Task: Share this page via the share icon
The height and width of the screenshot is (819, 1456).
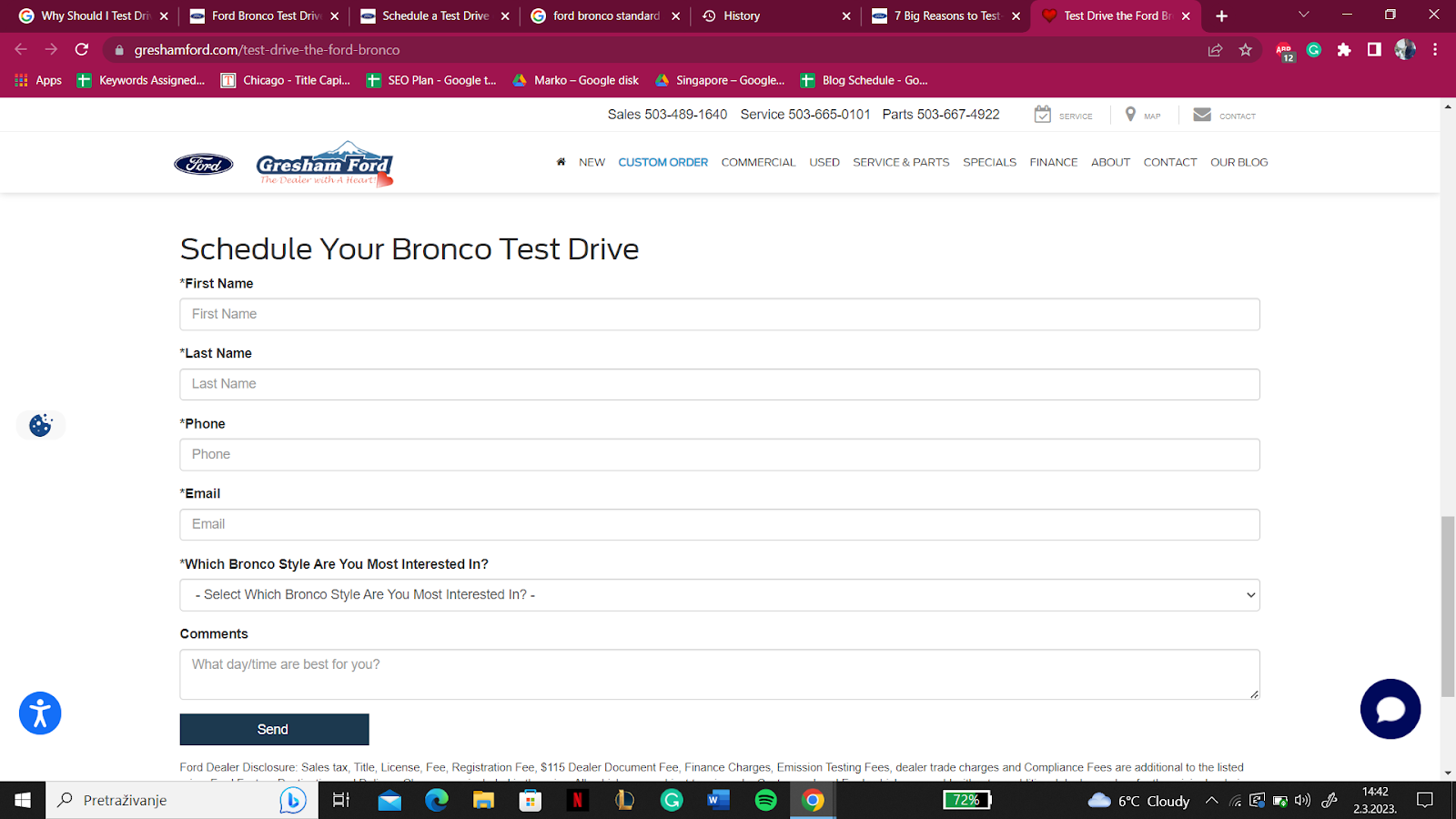Action: [x=1215, y=50]
